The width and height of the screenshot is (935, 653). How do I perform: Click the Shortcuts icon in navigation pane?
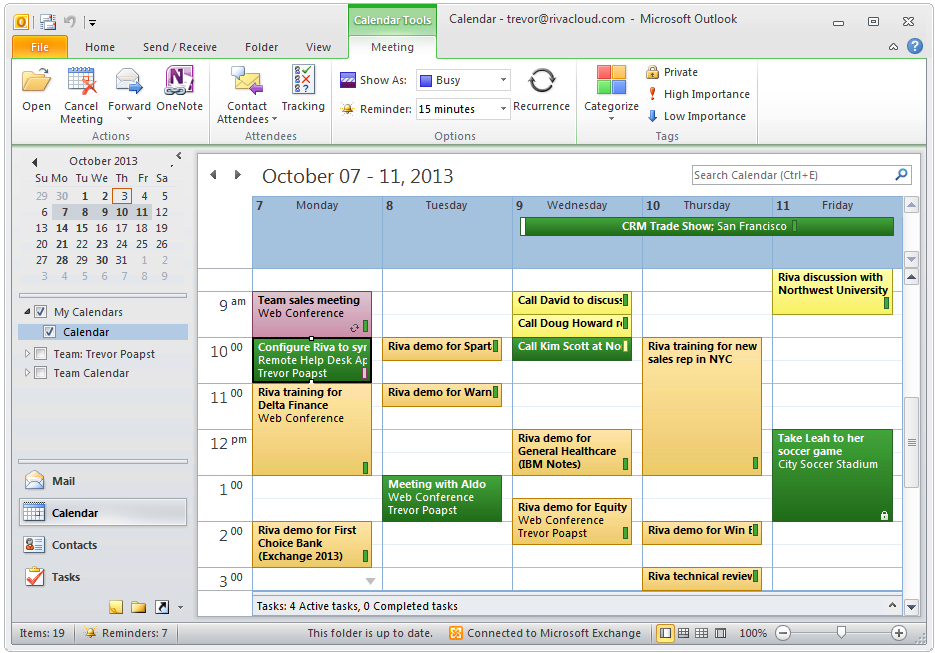pos(162,607)
